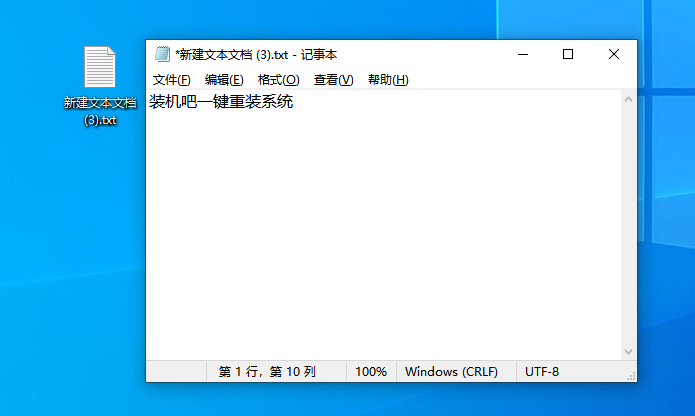Click the Notepad icon in the title bar

162,55
